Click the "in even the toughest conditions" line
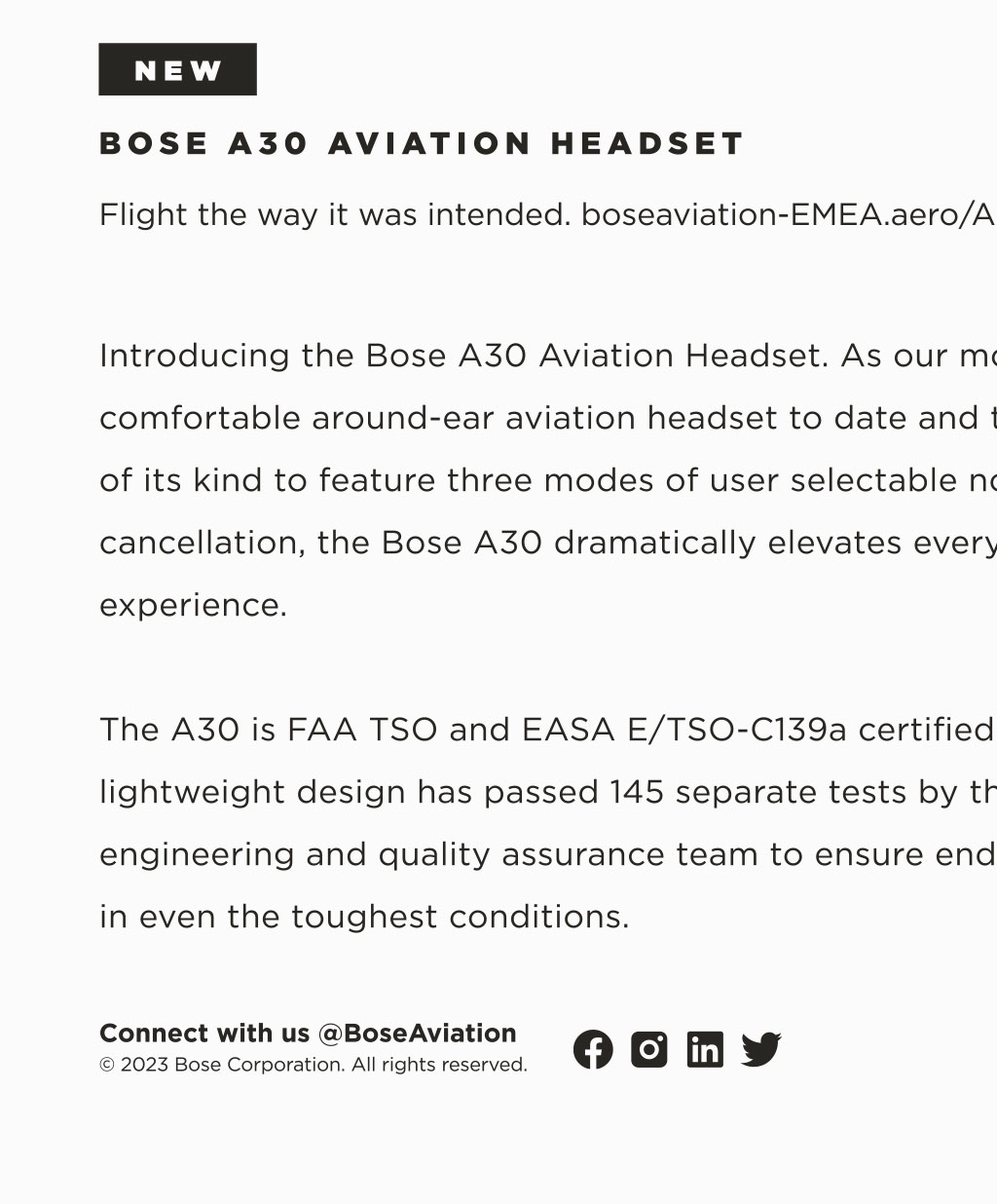 [x=364, y=917]
